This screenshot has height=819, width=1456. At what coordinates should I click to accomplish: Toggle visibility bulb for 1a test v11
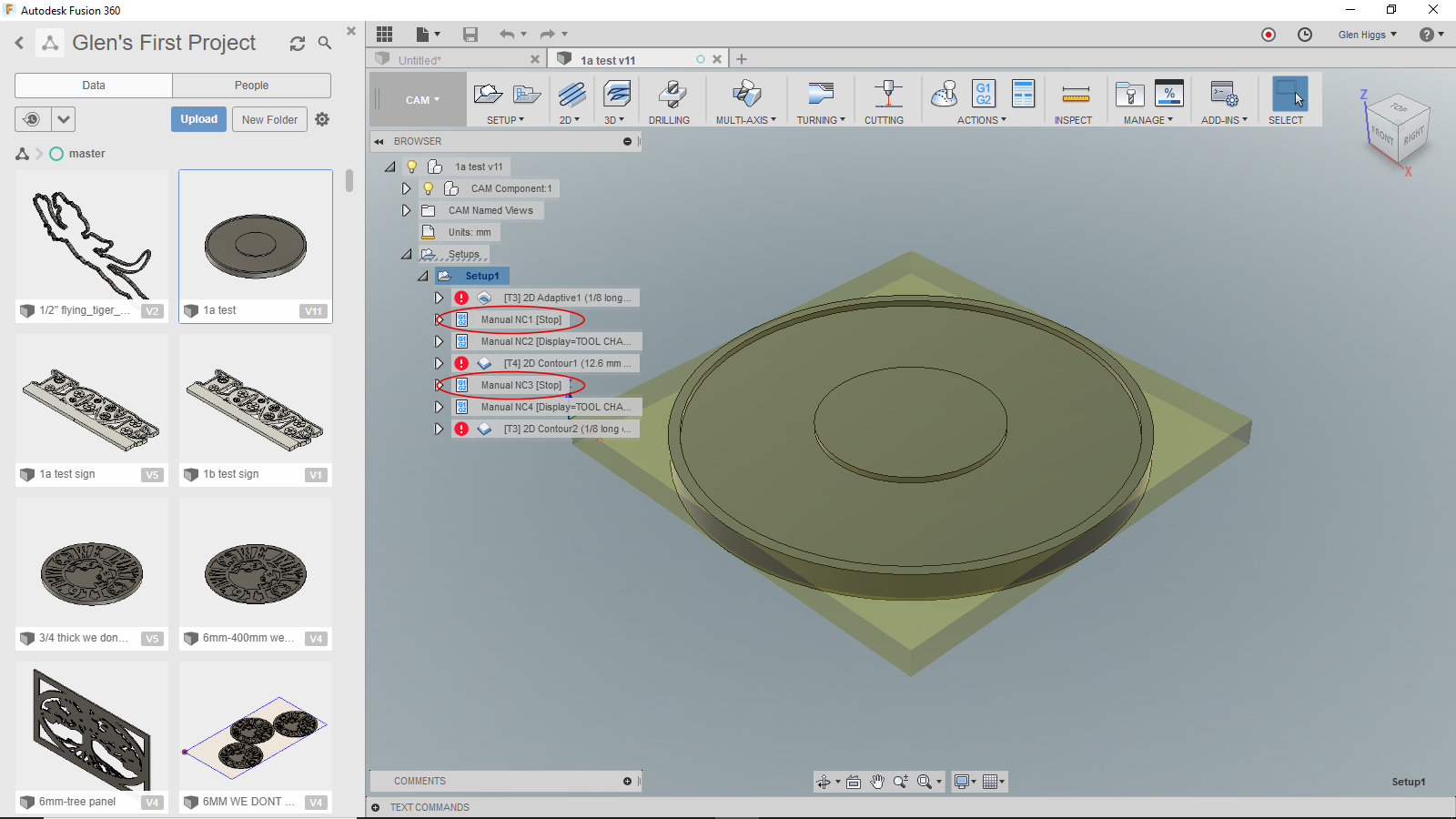(x=411, y=167)
